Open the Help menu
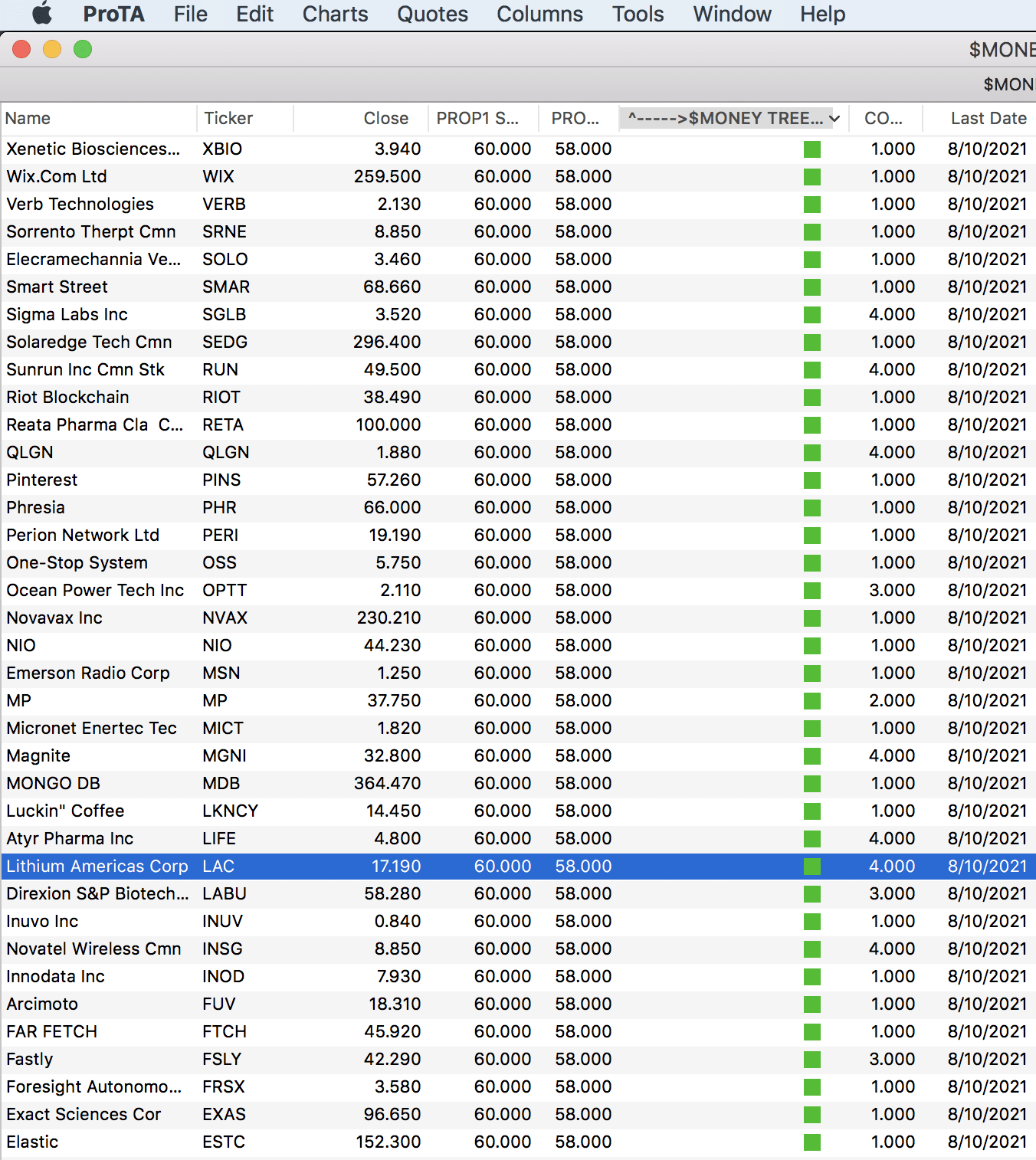The image size is (1036, 1160). pyautogui.click(x=822, y=14)
